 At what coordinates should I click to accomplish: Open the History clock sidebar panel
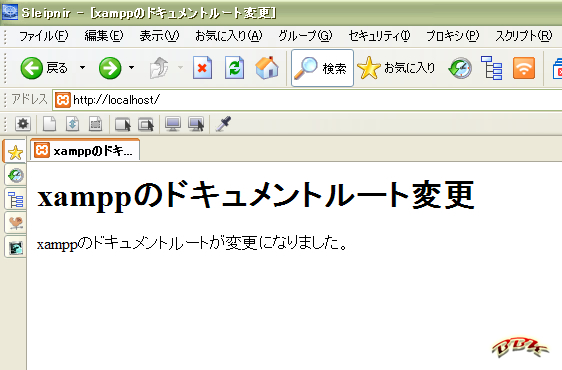tap(15, 175)
